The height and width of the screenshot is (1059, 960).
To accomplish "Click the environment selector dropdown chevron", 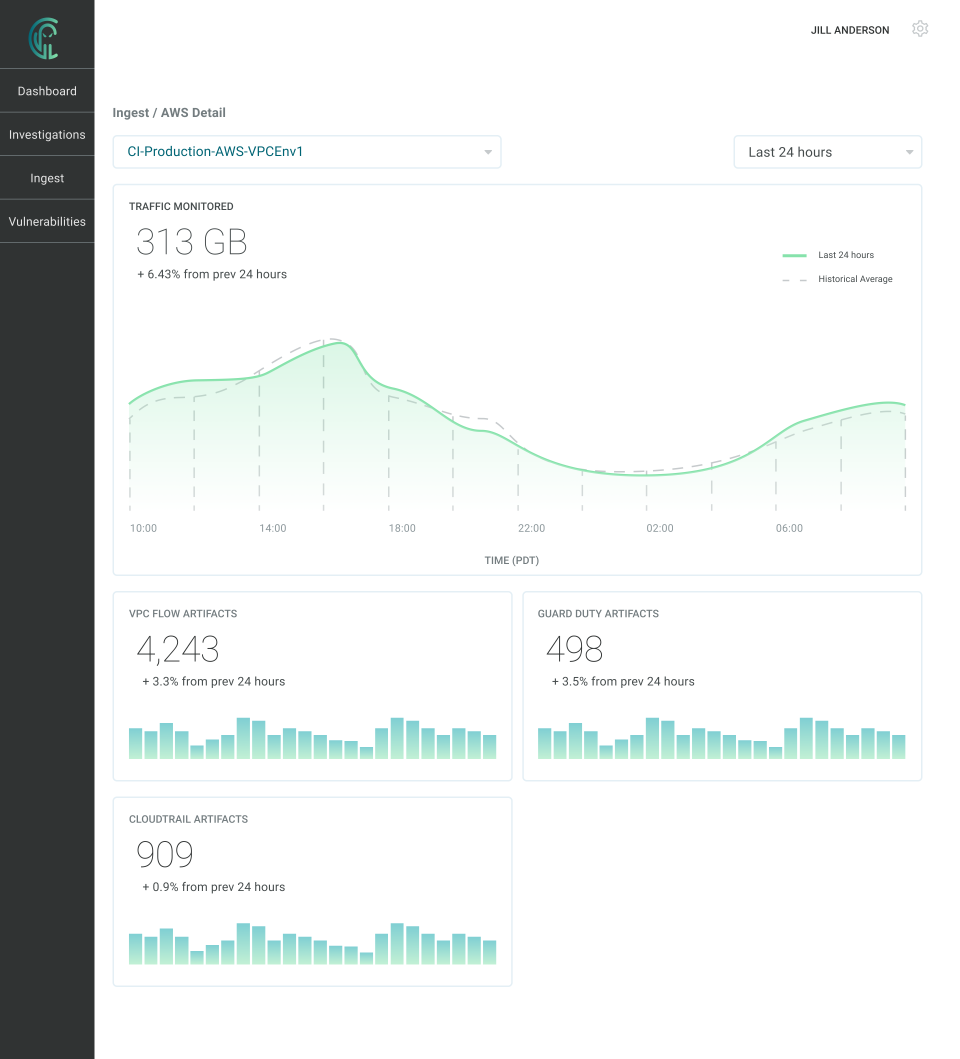I will [x=488, y=152].
